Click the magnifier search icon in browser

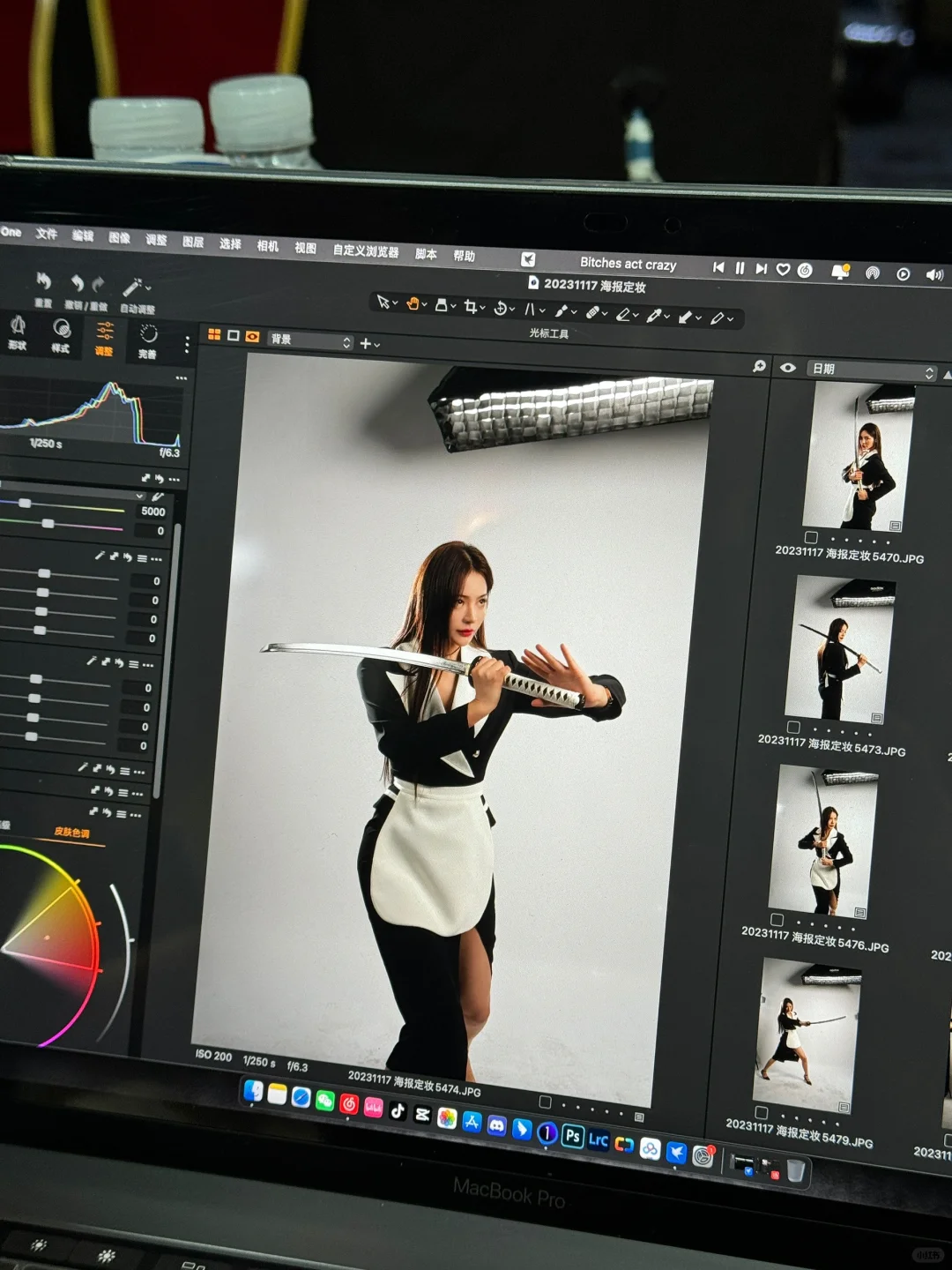tap(759, 366)
